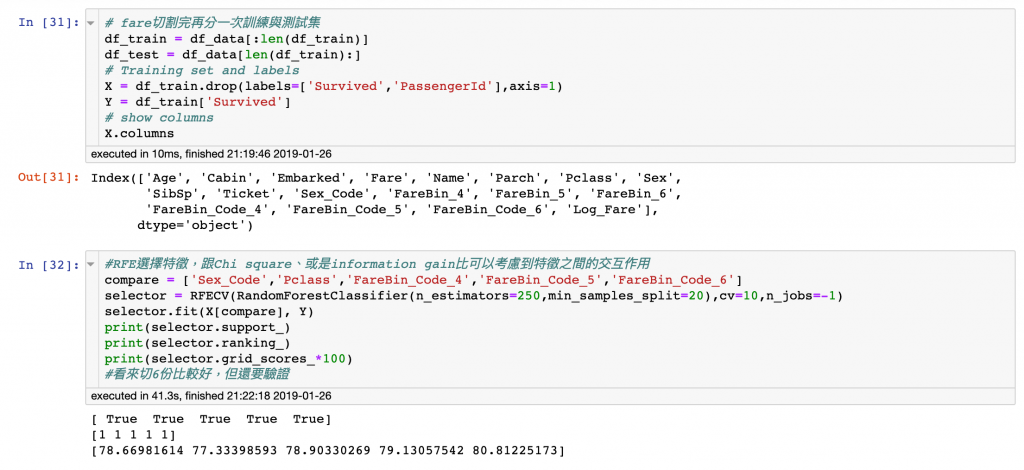Collapse cell 32 using its fold triangle
This screenshot has height=470, width=1024.
[x=90, y=264]
